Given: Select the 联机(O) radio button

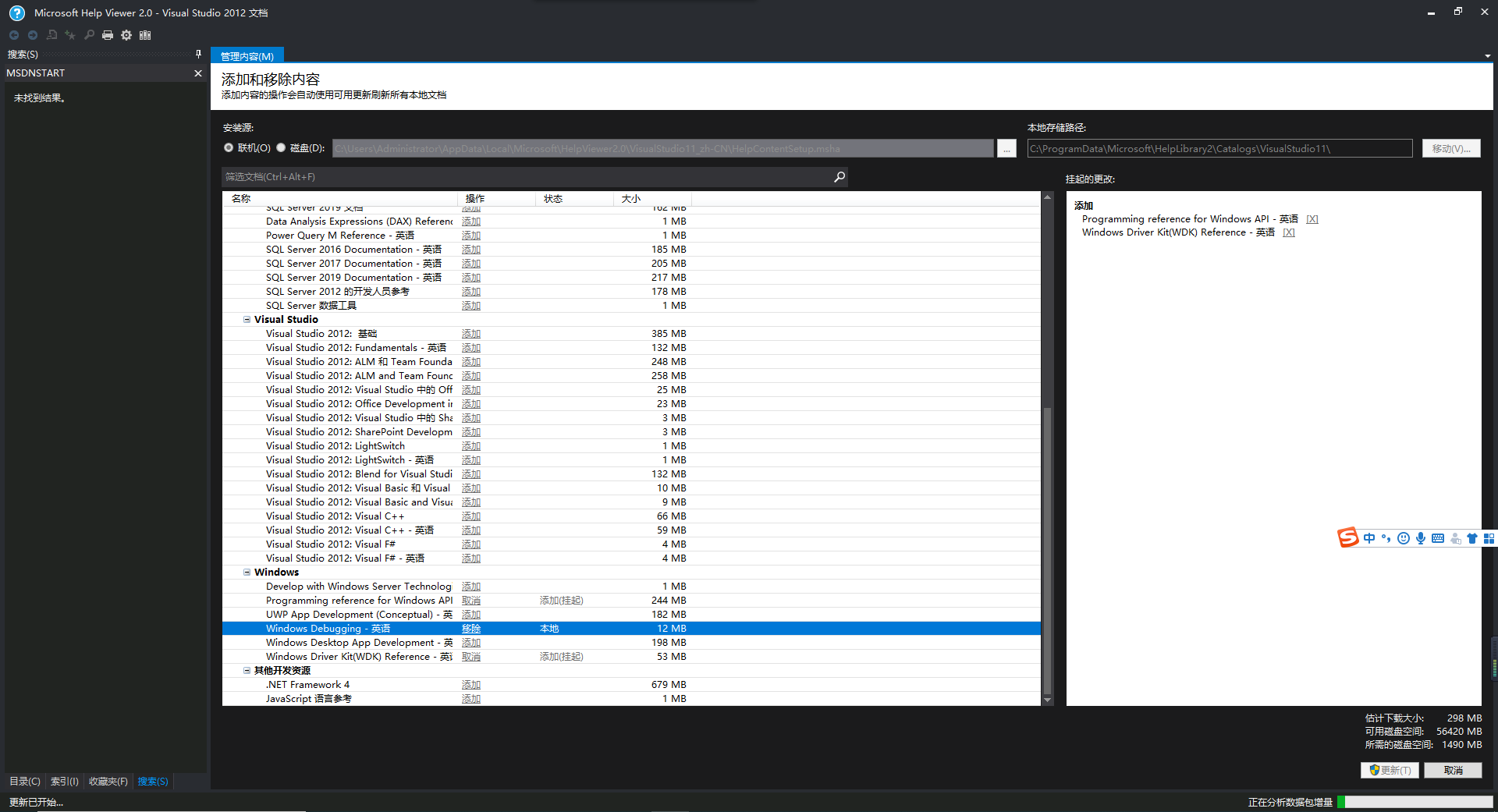Looking at the screenshot, I should click(x=229, y=147).
